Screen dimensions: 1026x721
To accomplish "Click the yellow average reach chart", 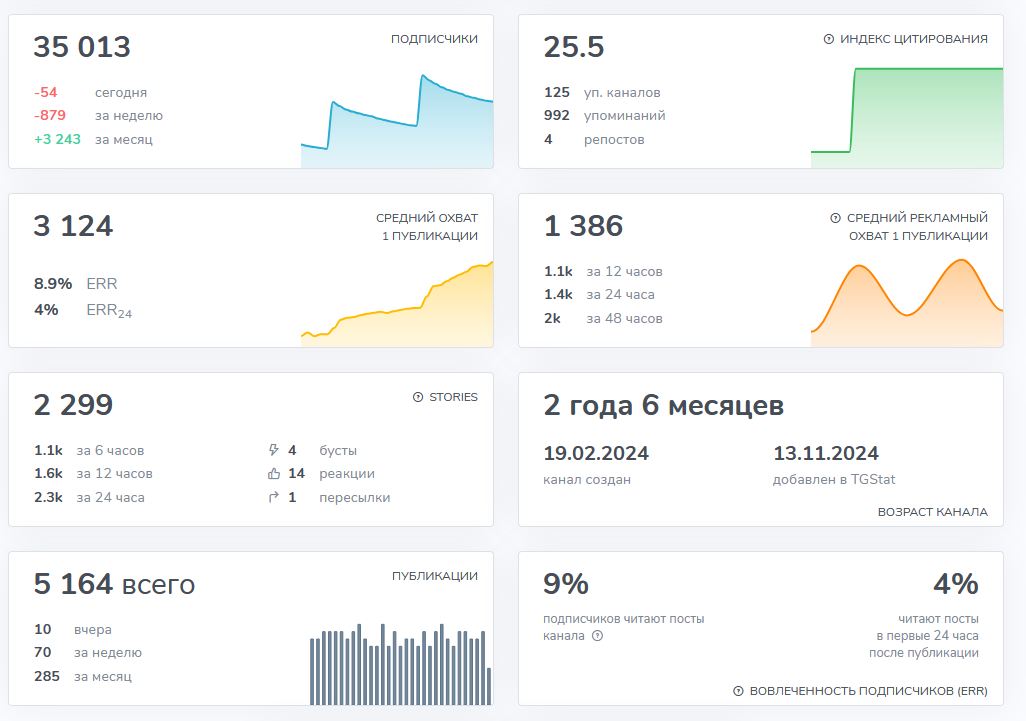I will click(x=397, y=304).
